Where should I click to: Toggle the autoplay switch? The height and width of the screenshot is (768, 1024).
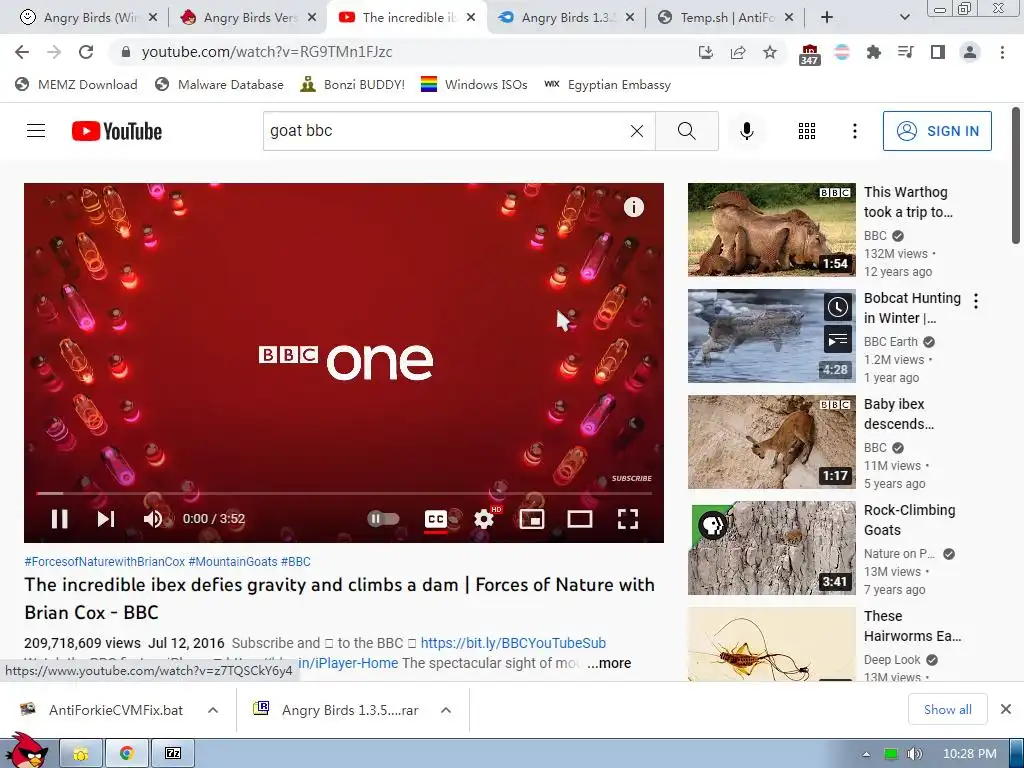(x=383, y=519)
